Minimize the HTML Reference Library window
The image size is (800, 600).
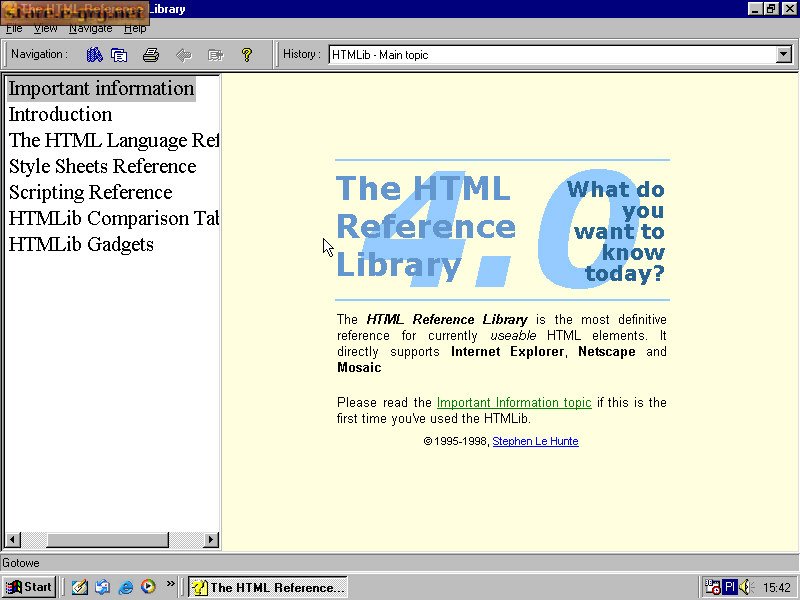pyautogui.click(x=756, y=9)
